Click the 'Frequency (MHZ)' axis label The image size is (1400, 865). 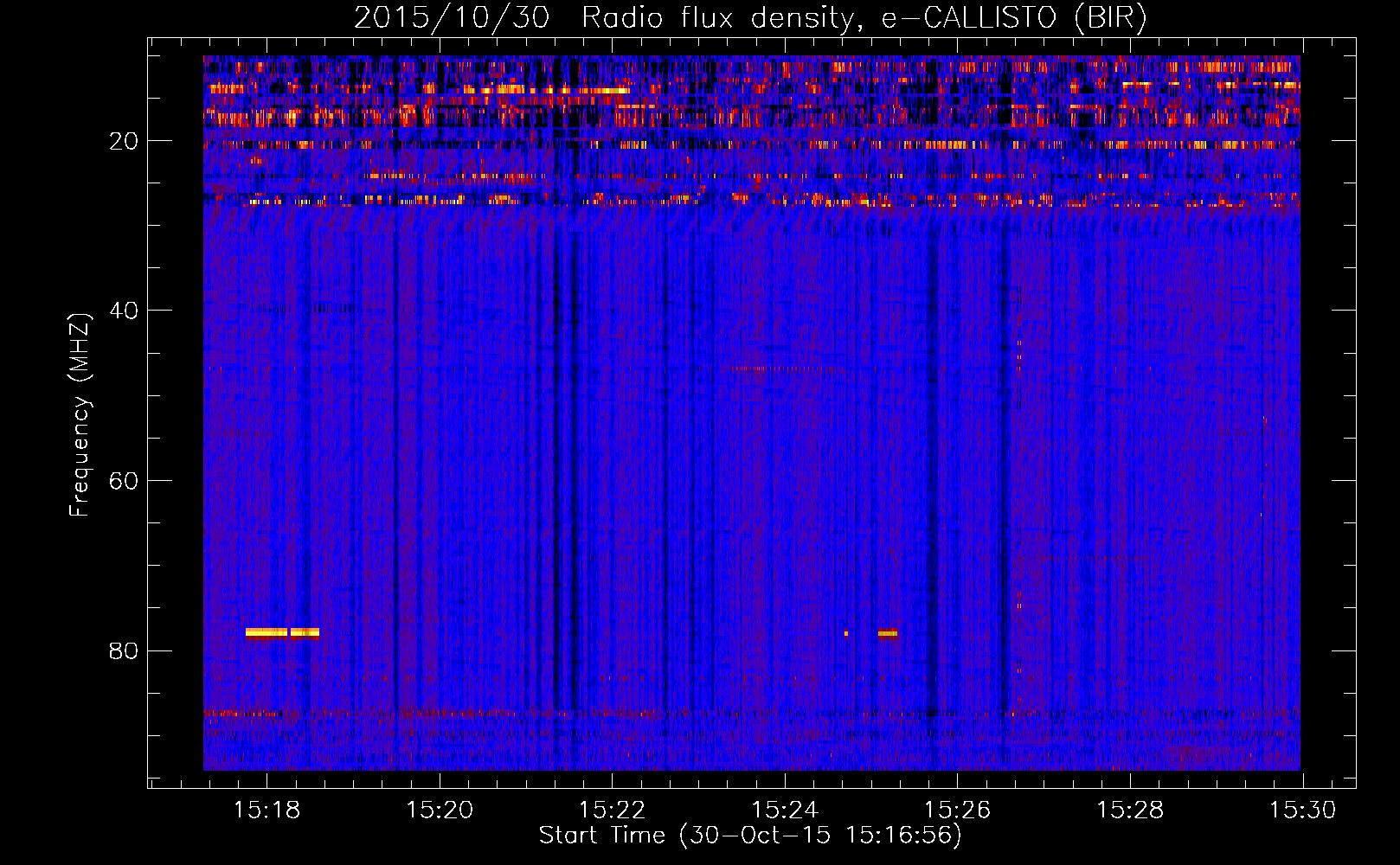click(79, 416)
